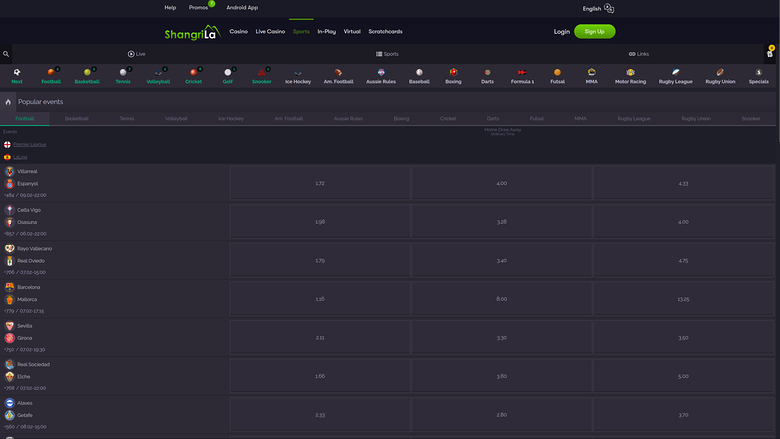Click the search magnifier icon

click(x=6, y=54)
